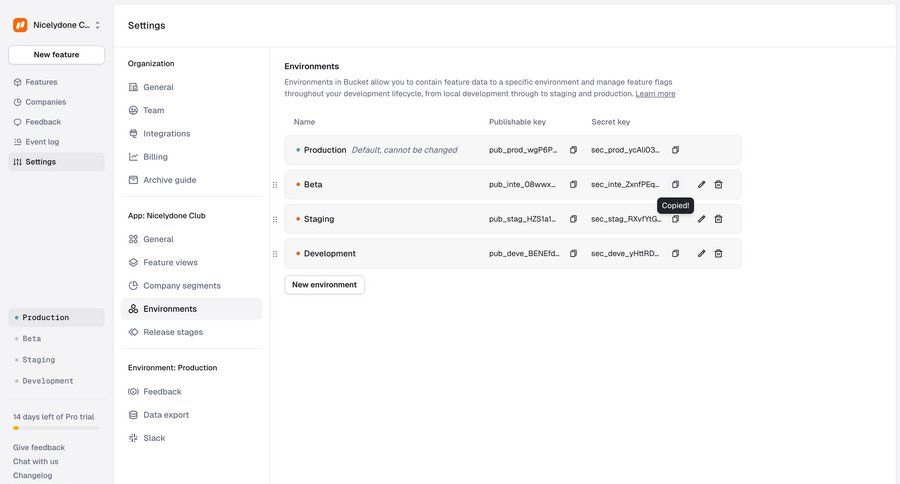This screenshot has width=900, height=484.
Task: Switch to Beta environment in sidebar
Action: 56,339
